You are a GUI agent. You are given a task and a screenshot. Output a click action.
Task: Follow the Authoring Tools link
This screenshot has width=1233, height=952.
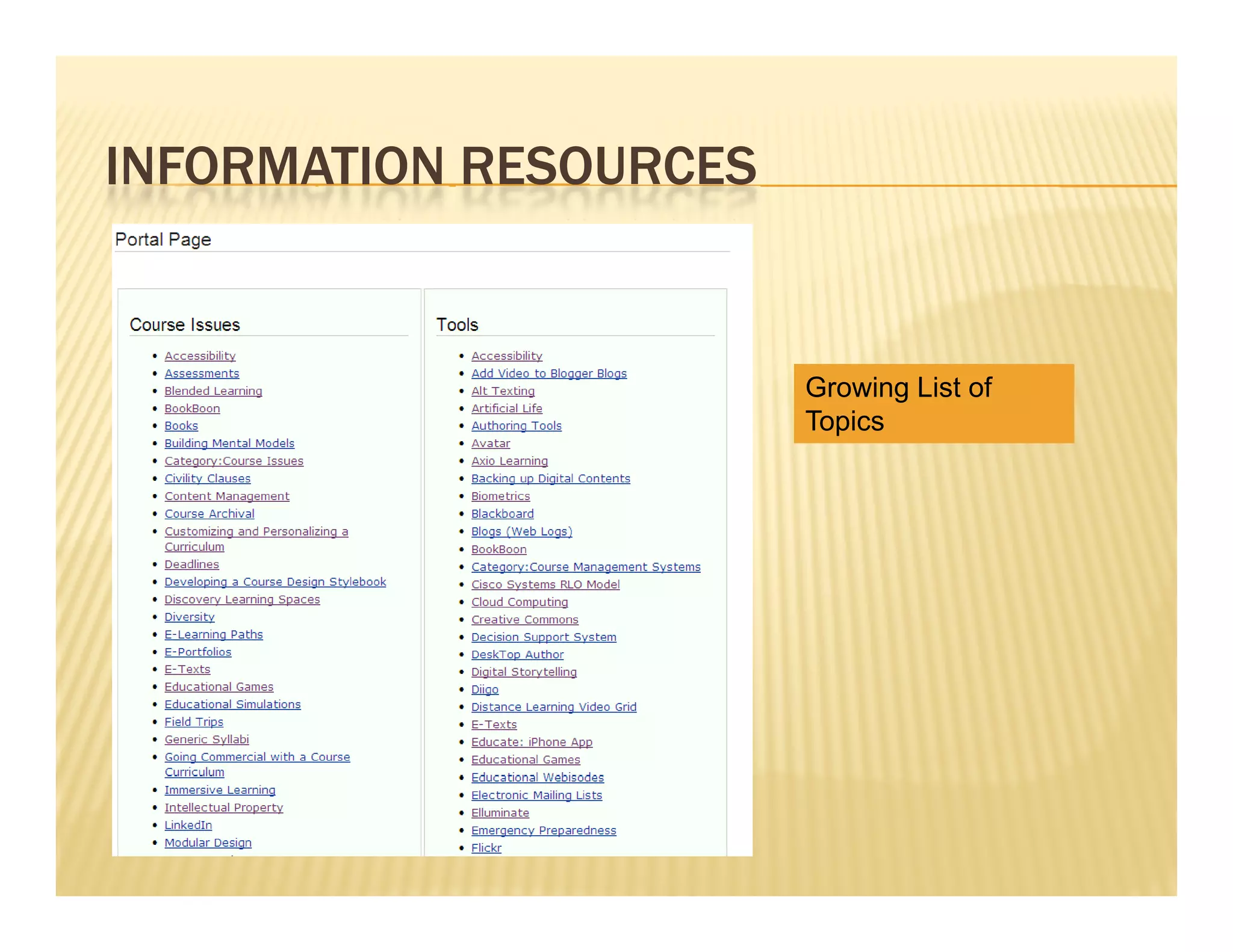click(517, 426)
